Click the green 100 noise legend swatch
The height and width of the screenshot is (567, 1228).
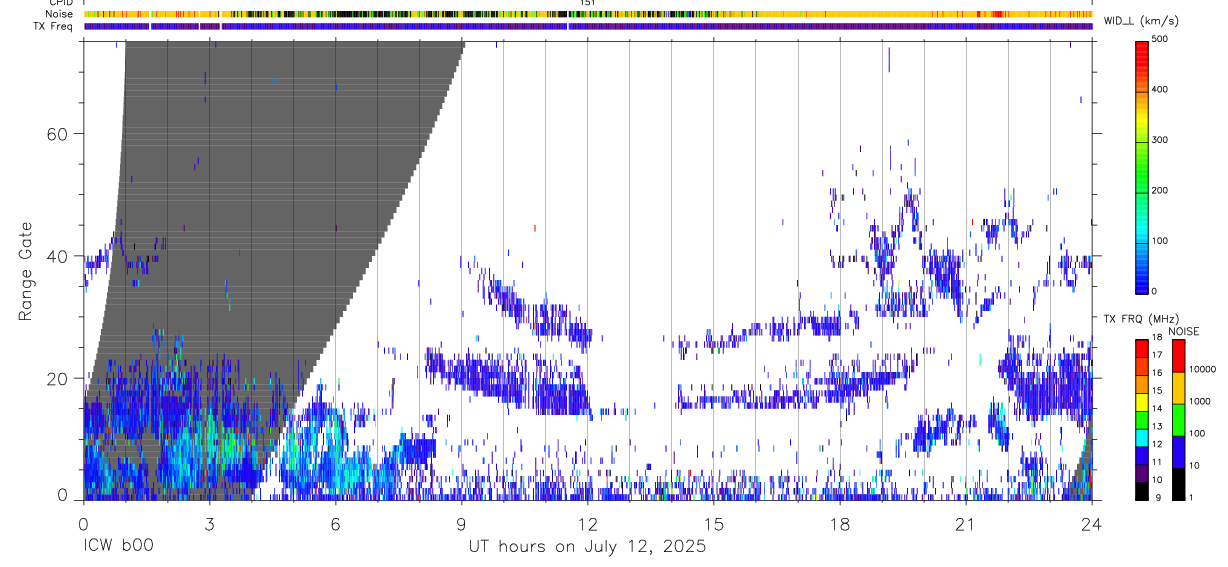pos(1177,419)
